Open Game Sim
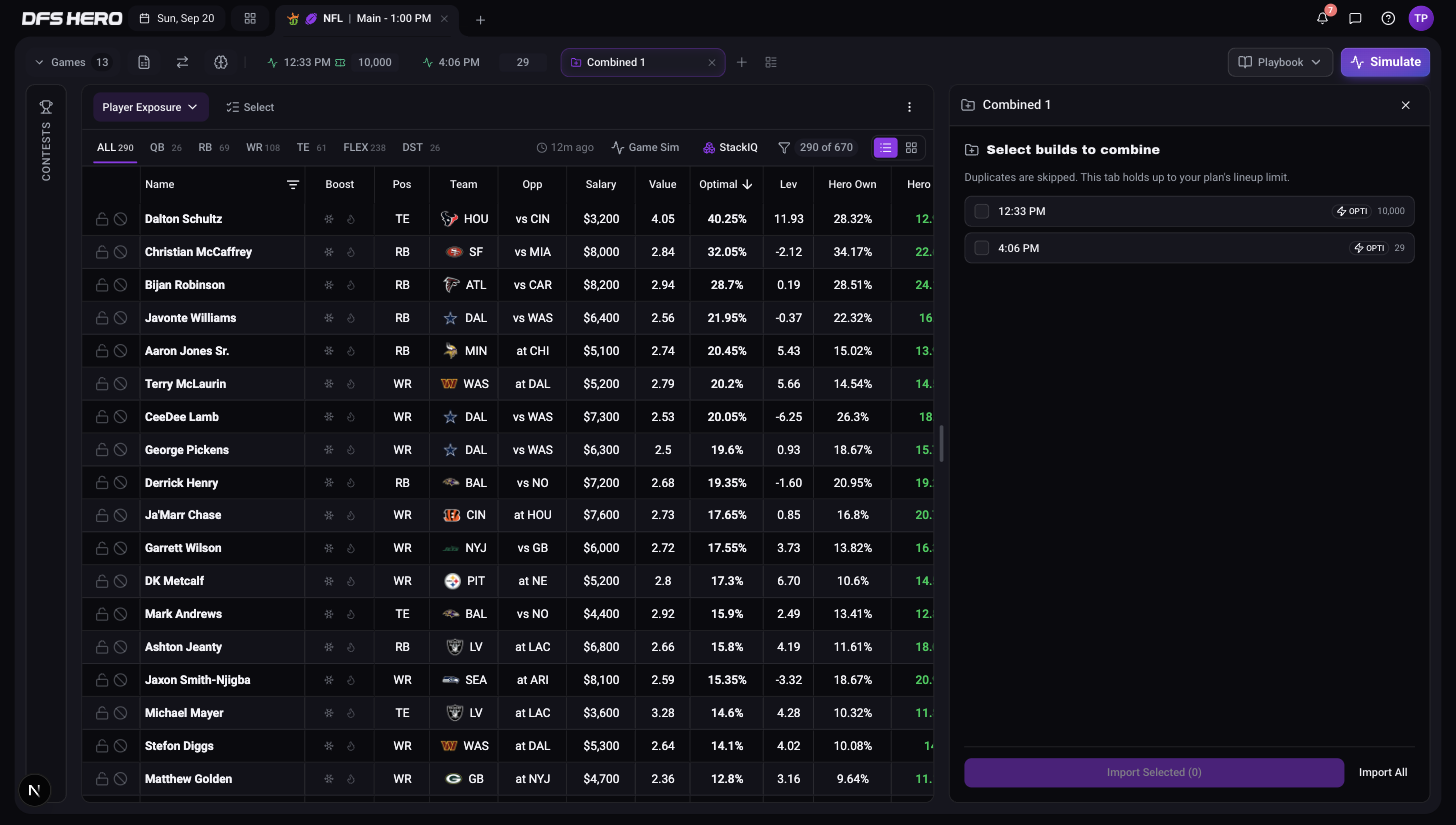 tap(645, 147)
